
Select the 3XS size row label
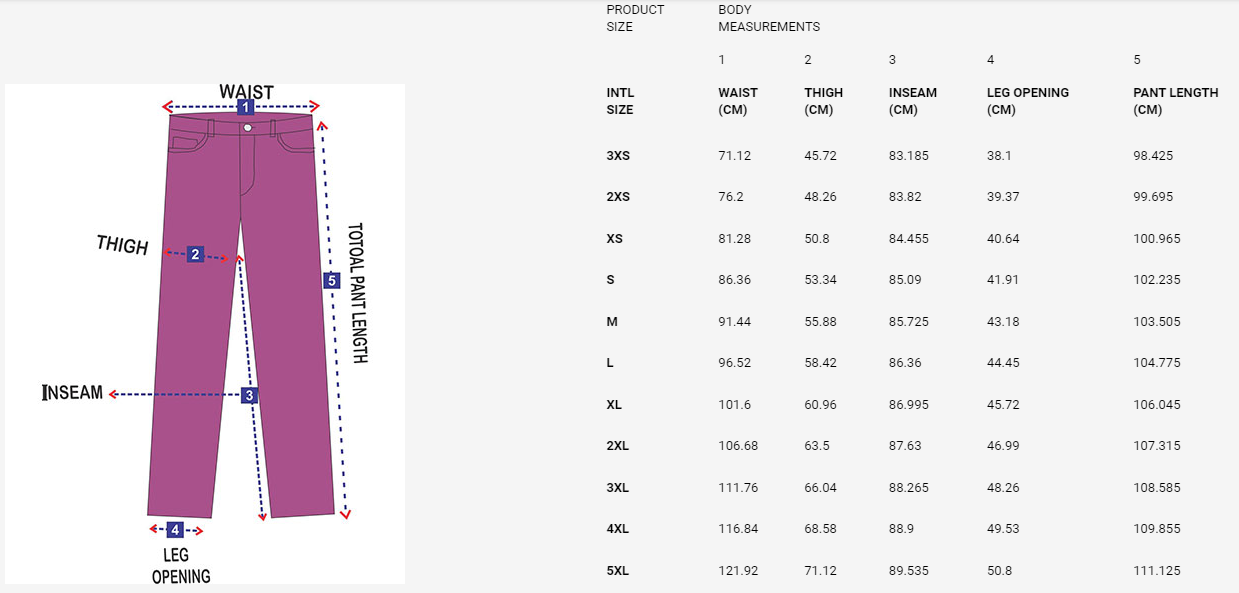point(618,156)
